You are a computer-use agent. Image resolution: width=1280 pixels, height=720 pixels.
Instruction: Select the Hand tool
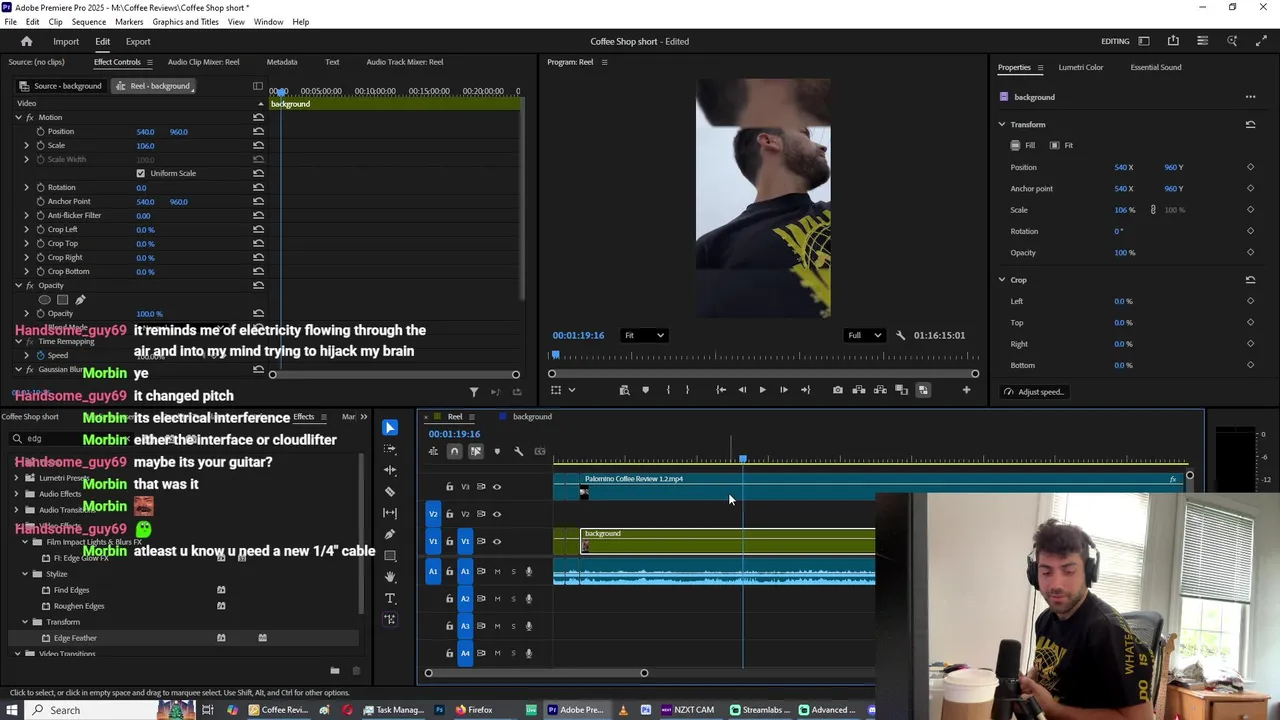390,577
